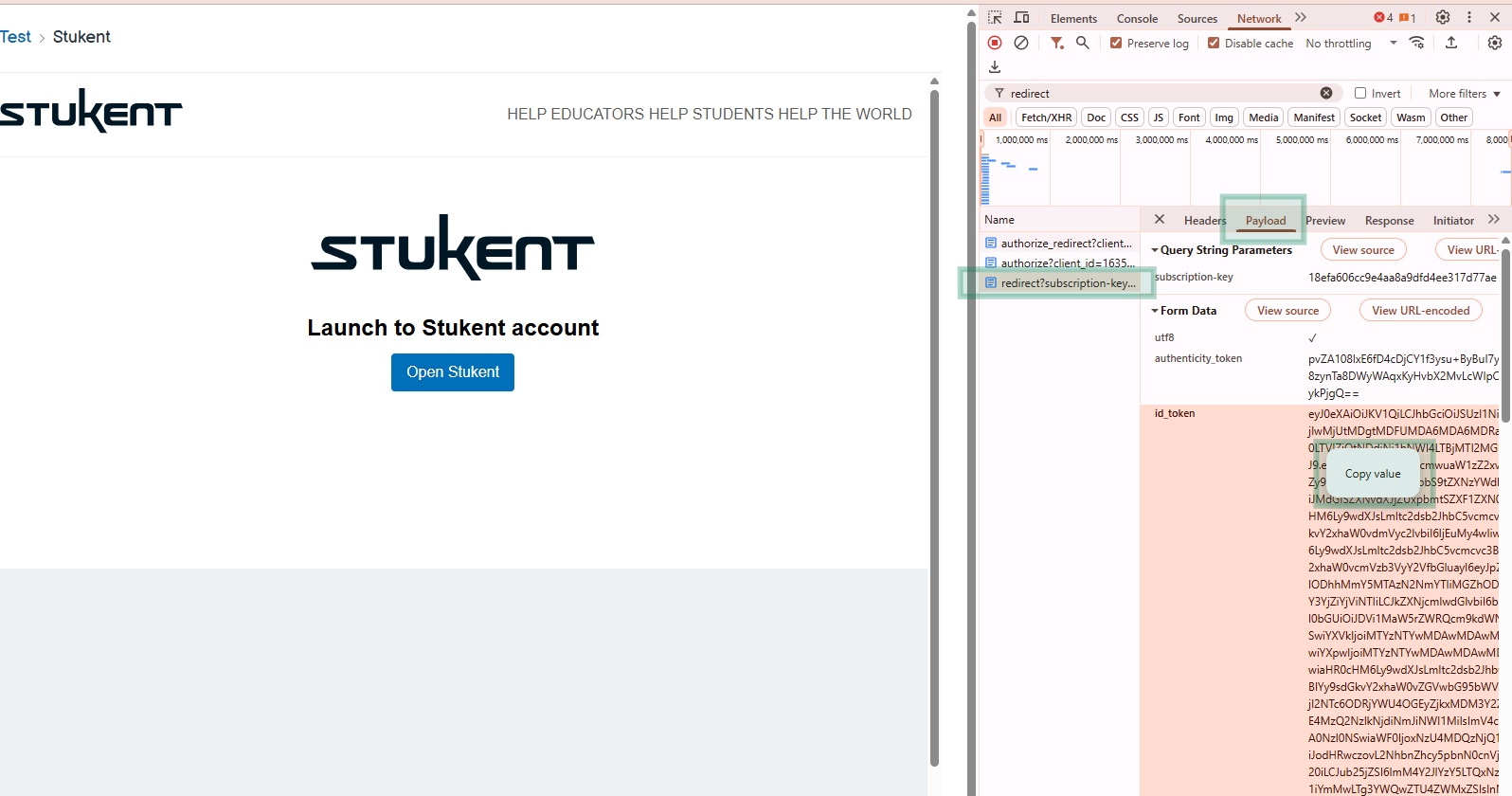1512x796 pixels.
Task: Select the authorize_redirect?client request row
Action: (x=1059, y=244)
